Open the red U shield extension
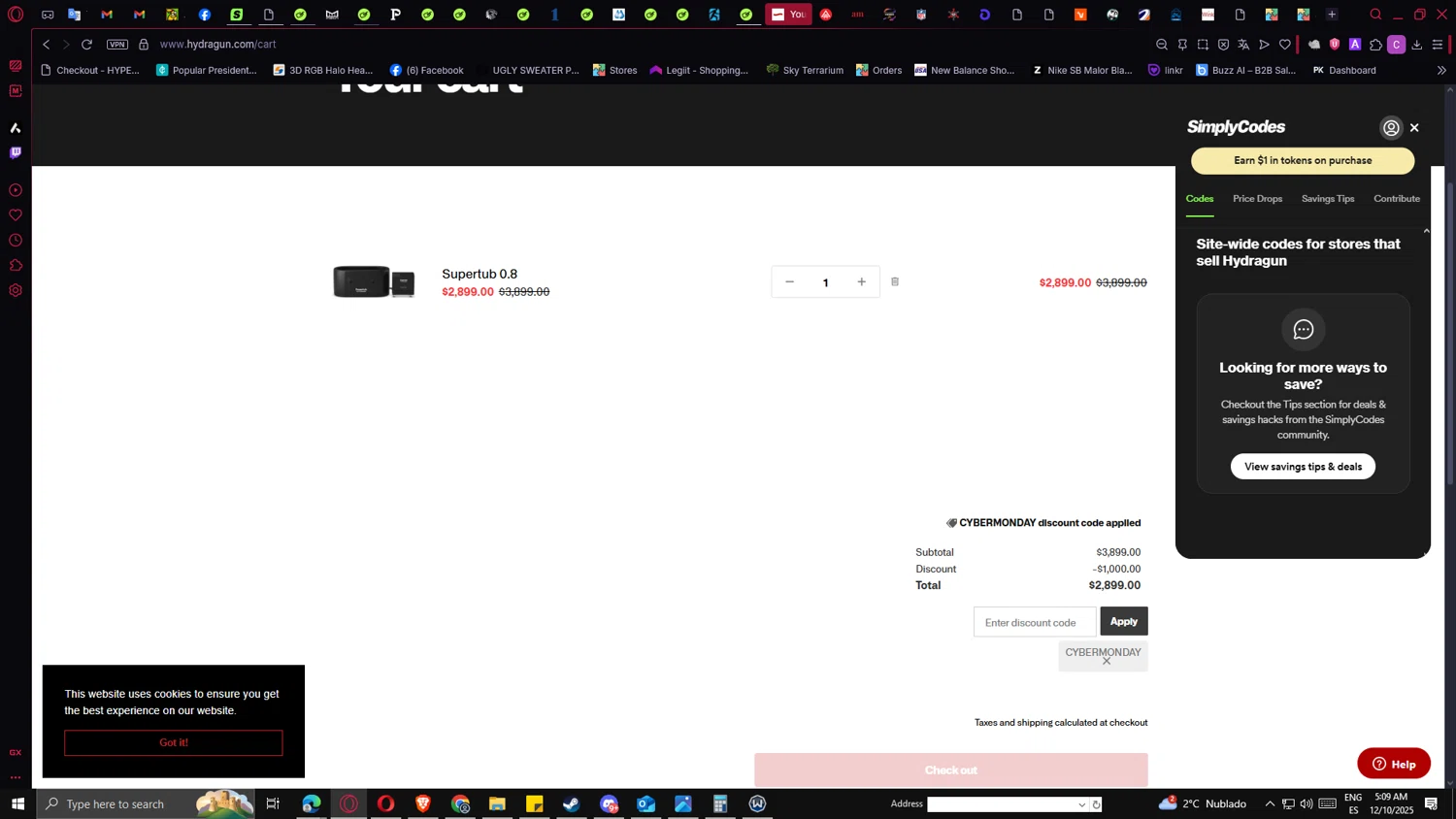 pyautogui.click(x=1335, y=45)
